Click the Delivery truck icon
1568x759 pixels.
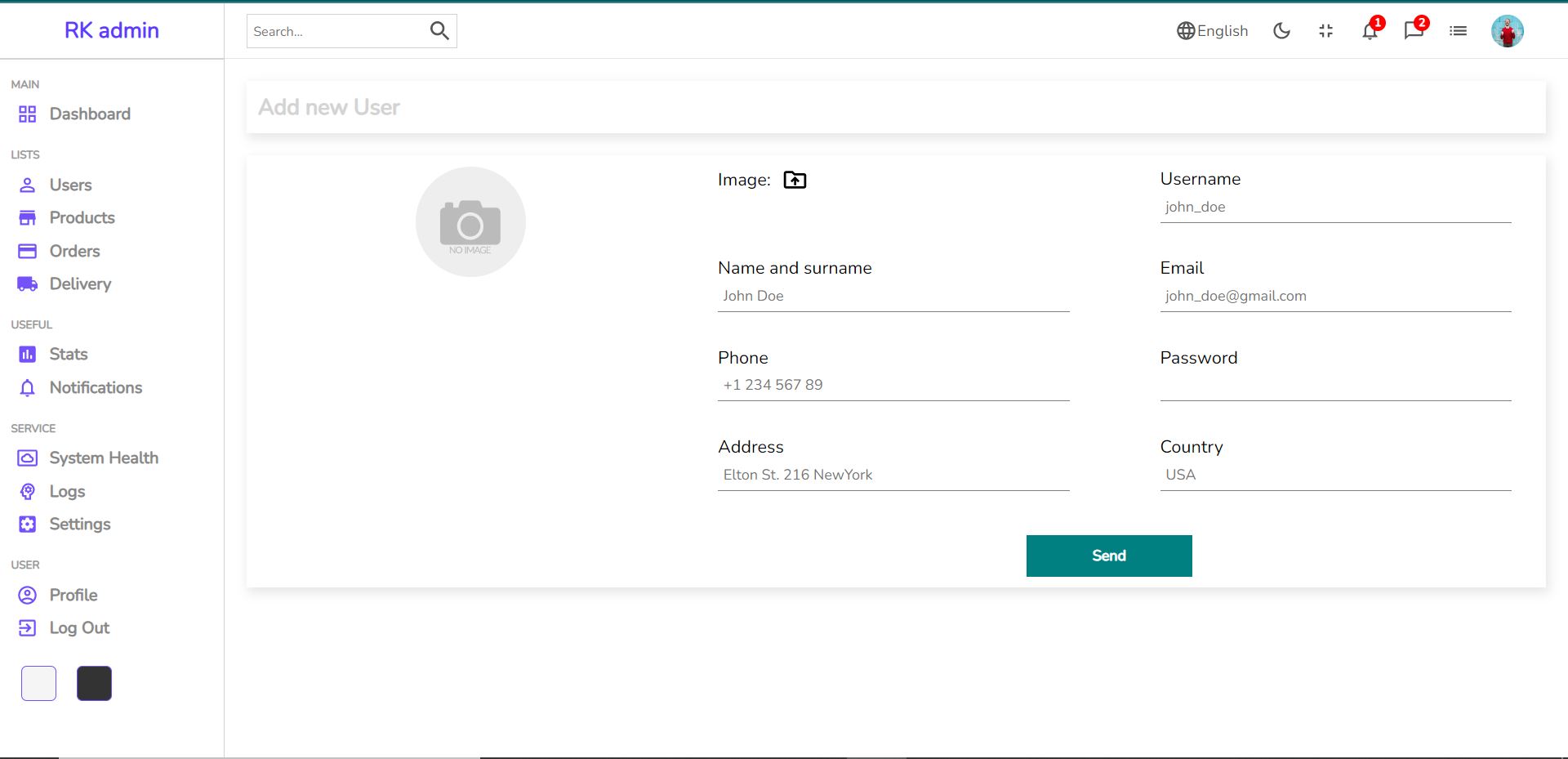[x=27, y=284]
